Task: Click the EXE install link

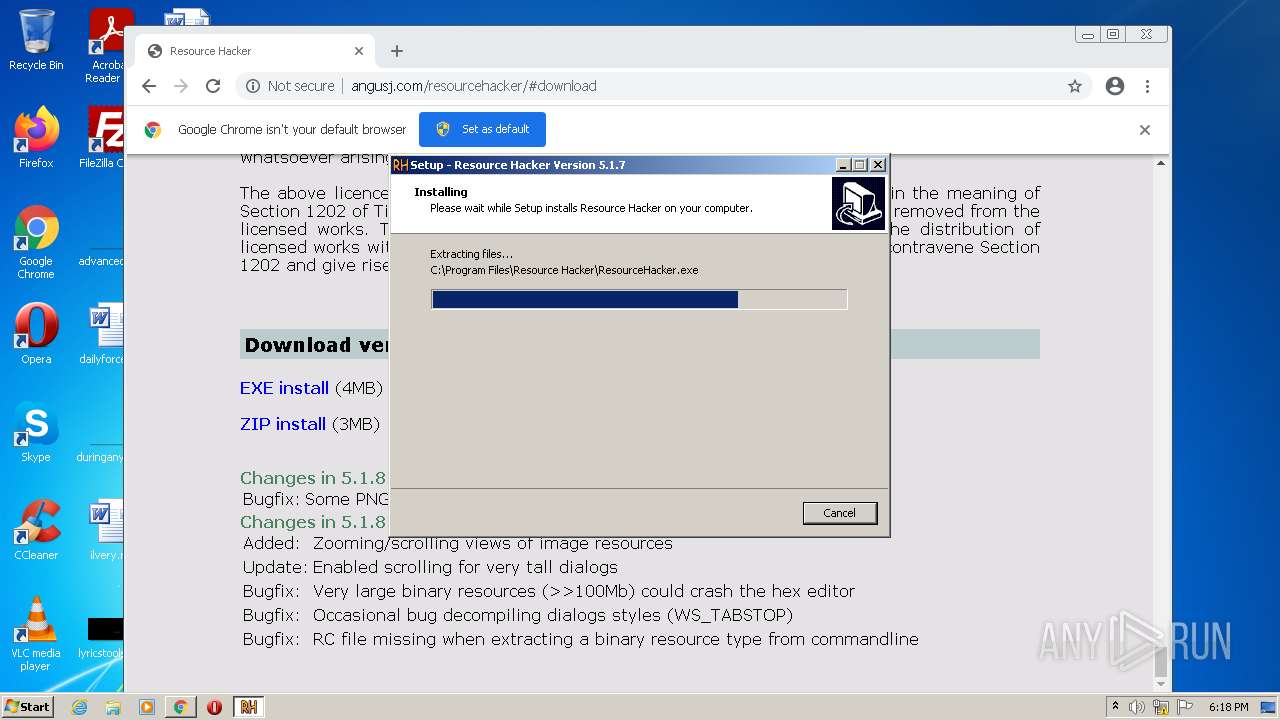Action: [x=284, y=388]
